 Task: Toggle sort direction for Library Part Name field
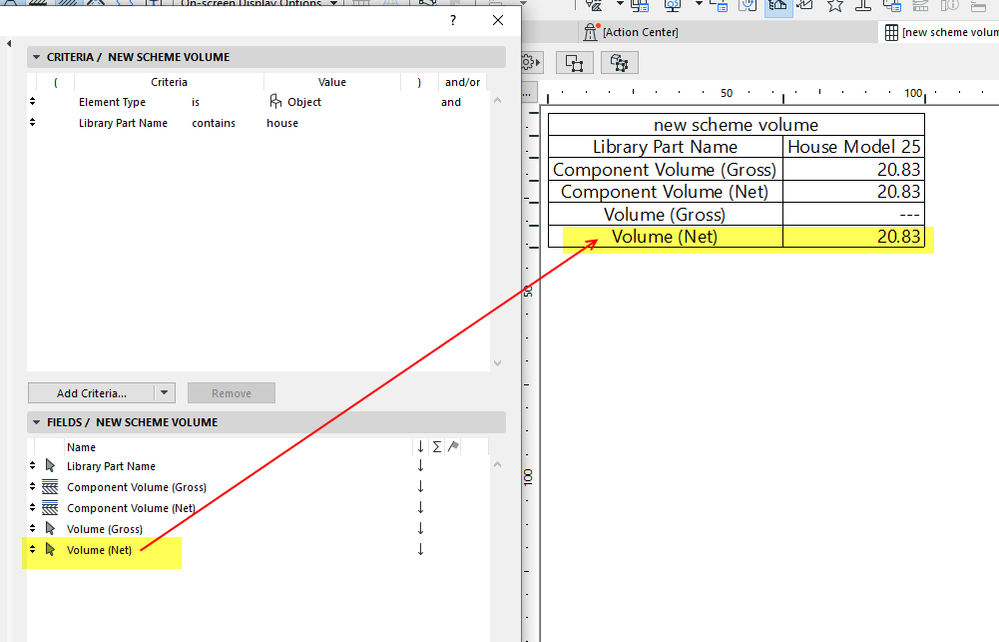click(420, 466)
